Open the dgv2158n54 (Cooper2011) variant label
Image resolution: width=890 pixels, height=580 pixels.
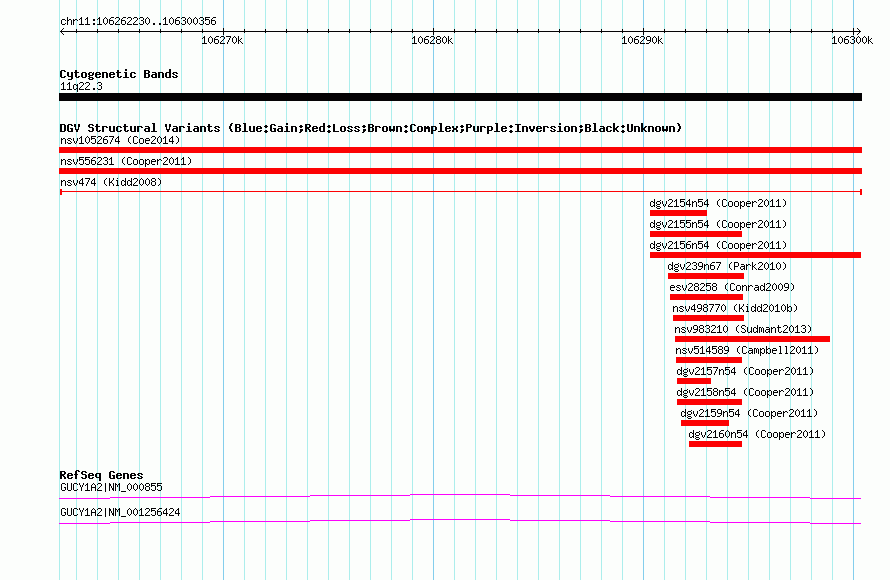point(745,392)
